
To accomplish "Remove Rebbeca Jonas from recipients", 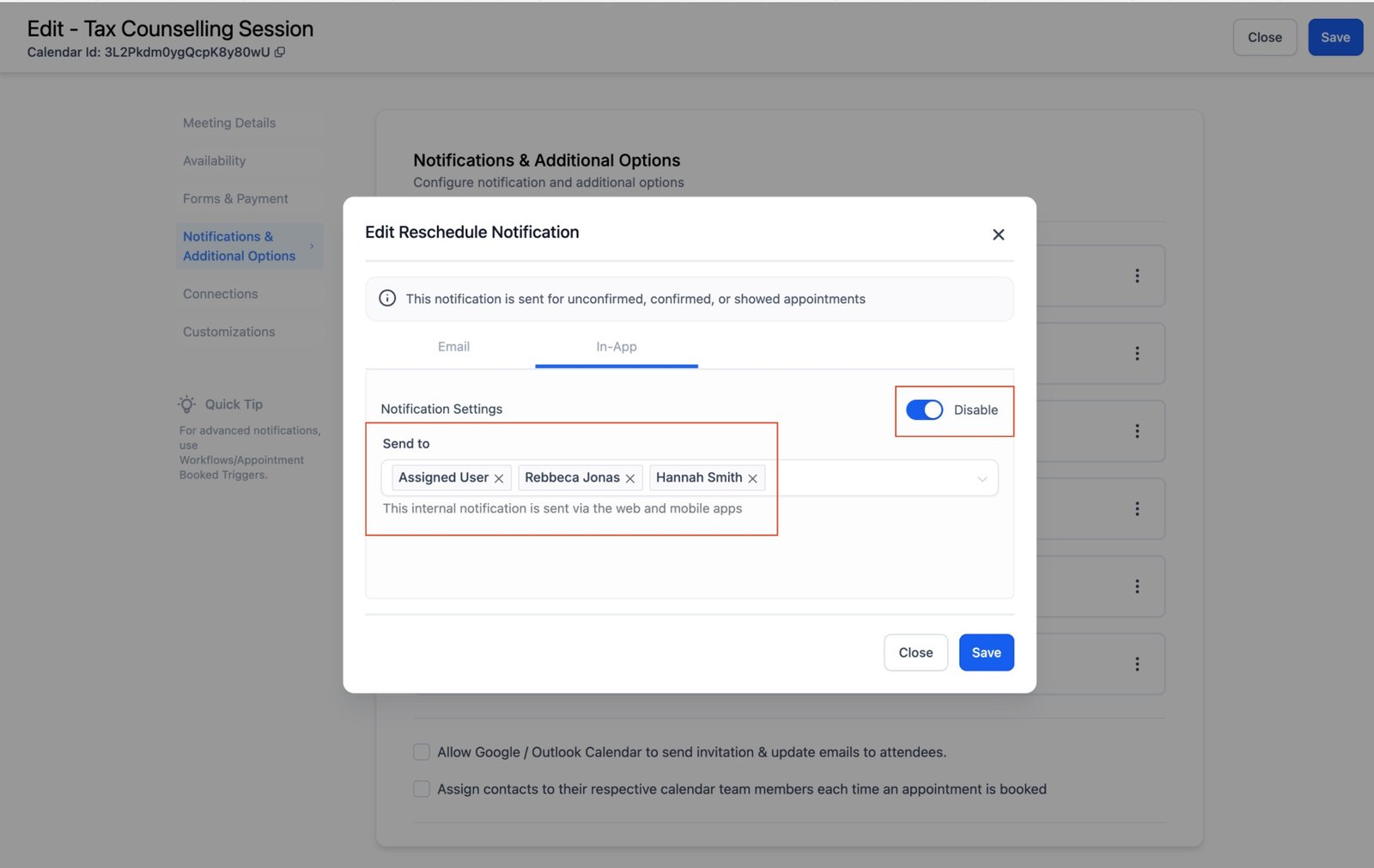I will click(x=630, y=478).
